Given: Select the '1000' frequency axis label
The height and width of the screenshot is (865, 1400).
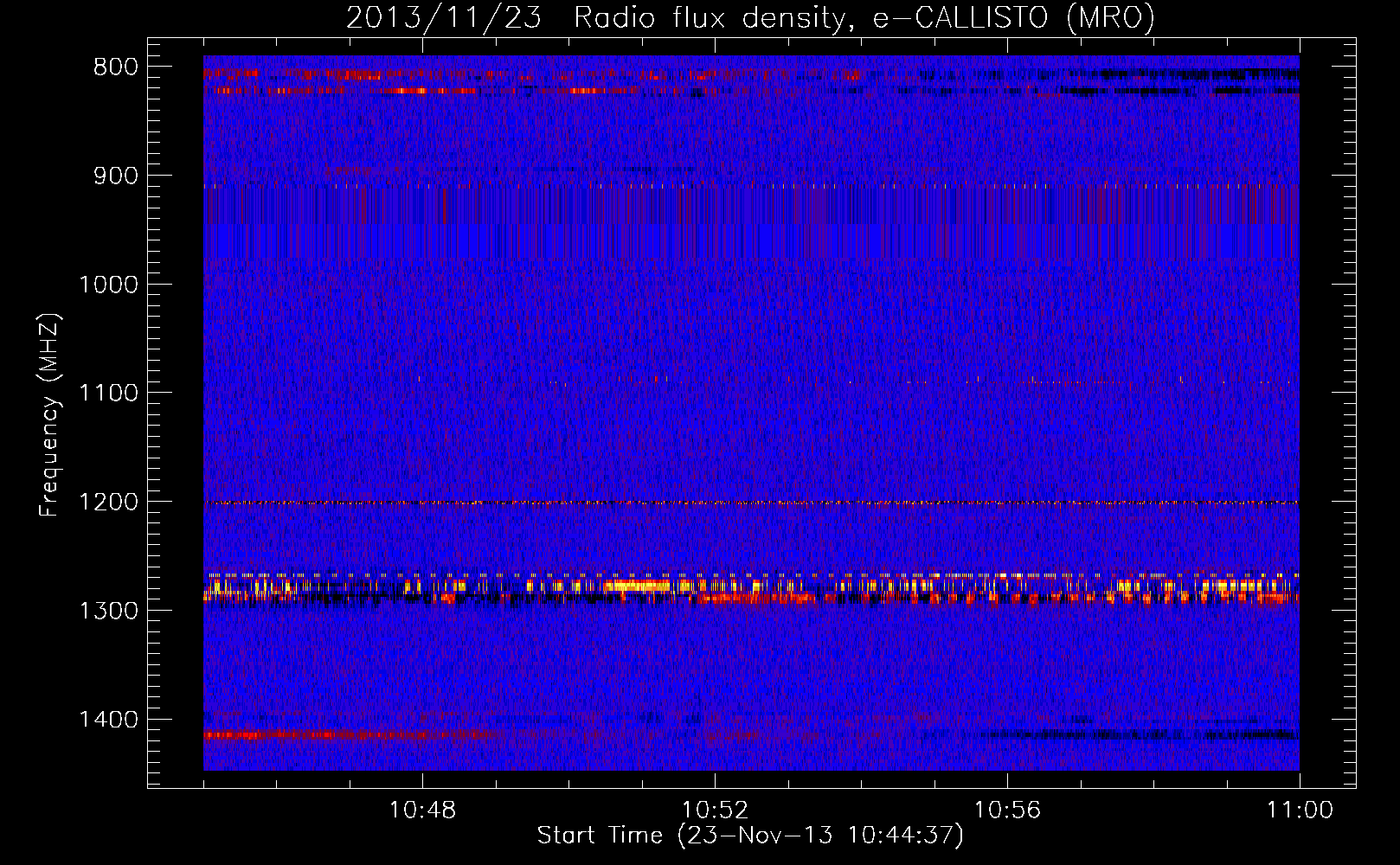Looking at the screenshot, I should [x=108, y=285].
